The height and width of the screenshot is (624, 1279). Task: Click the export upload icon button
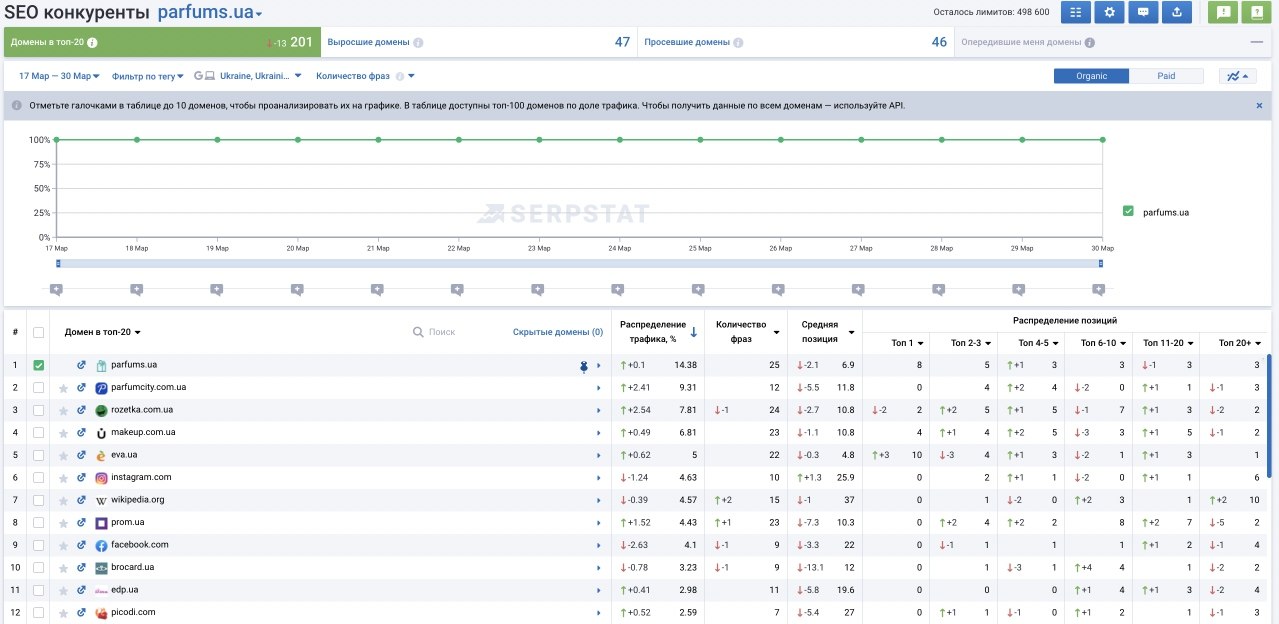(x=1176, y=13)
